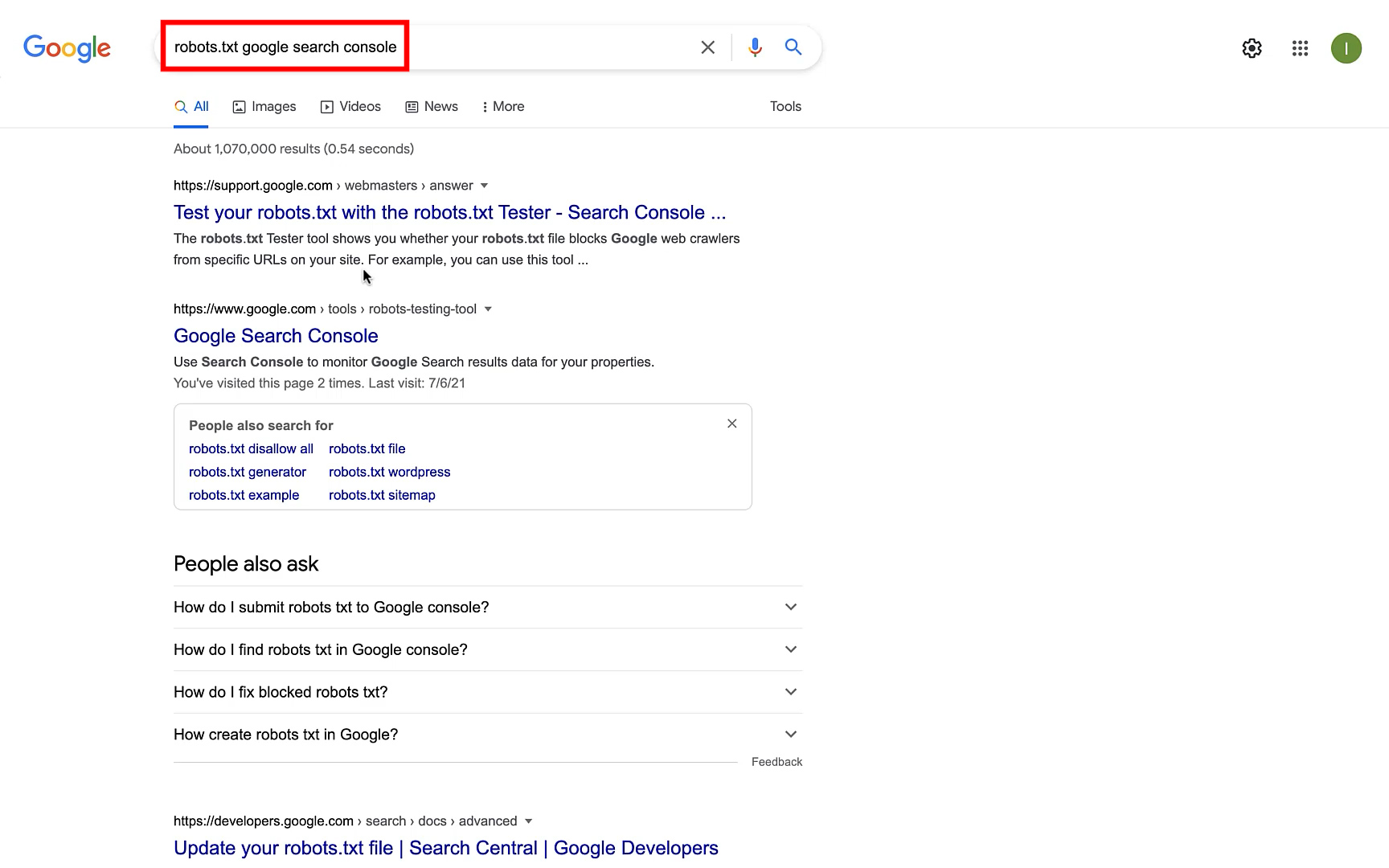Open the Google apps grid

1300,48
